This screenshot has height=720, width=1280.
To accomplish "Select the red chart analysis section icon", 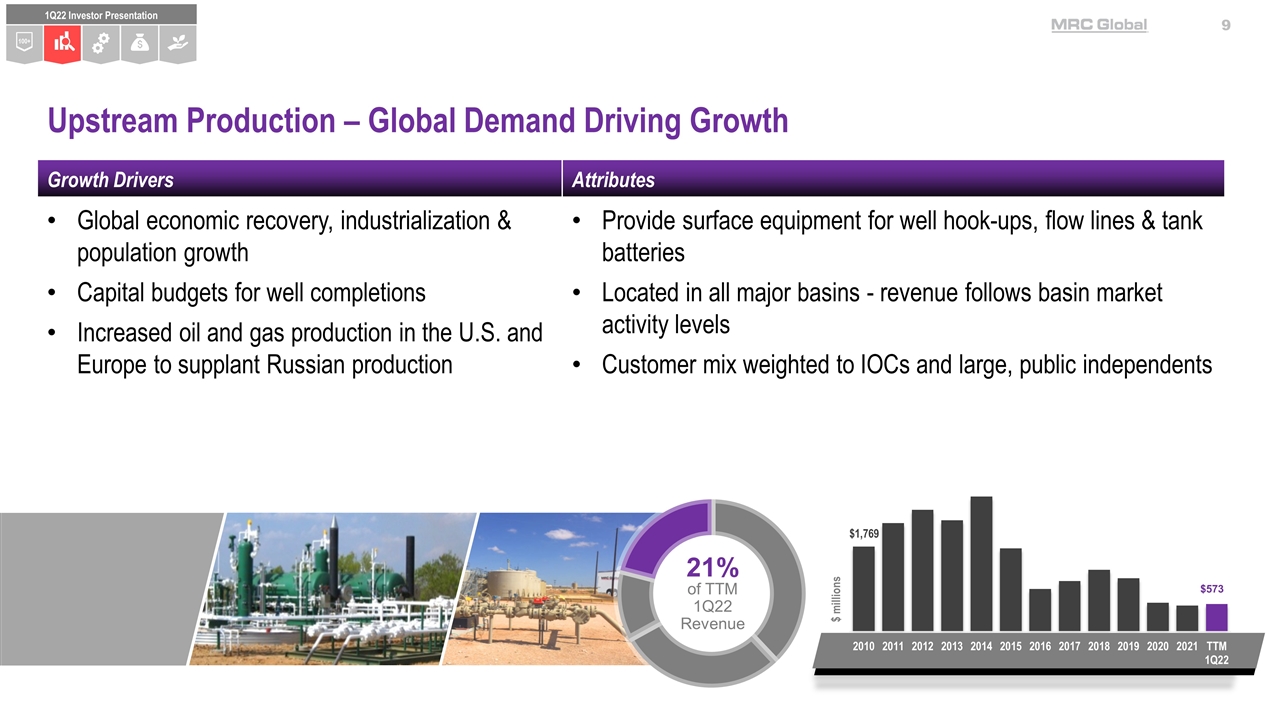I will pyautogui.click(x=63, y=44).
